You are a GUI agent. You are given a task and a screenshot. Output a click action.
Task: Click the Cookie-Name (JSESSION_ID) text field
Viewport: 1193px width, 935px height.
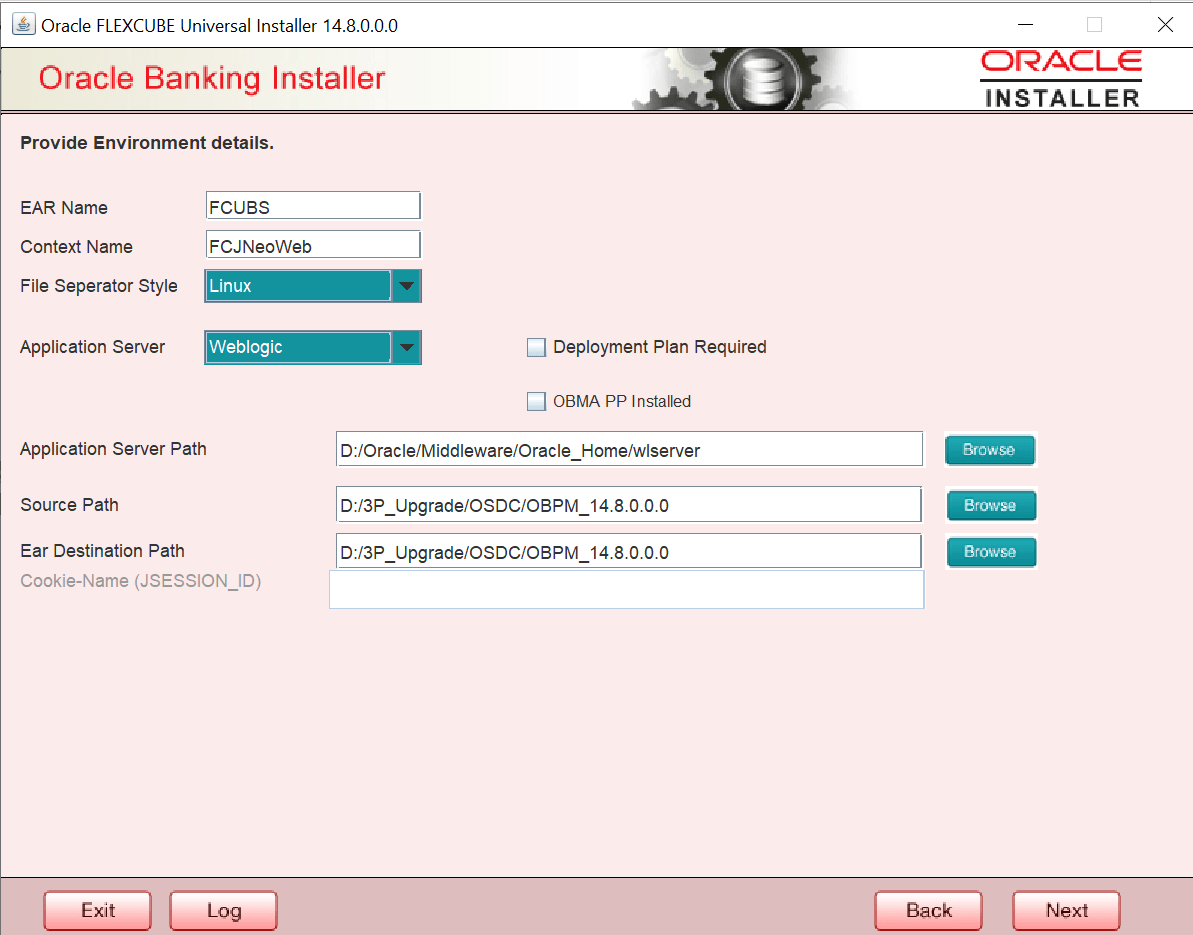[626, 590]
